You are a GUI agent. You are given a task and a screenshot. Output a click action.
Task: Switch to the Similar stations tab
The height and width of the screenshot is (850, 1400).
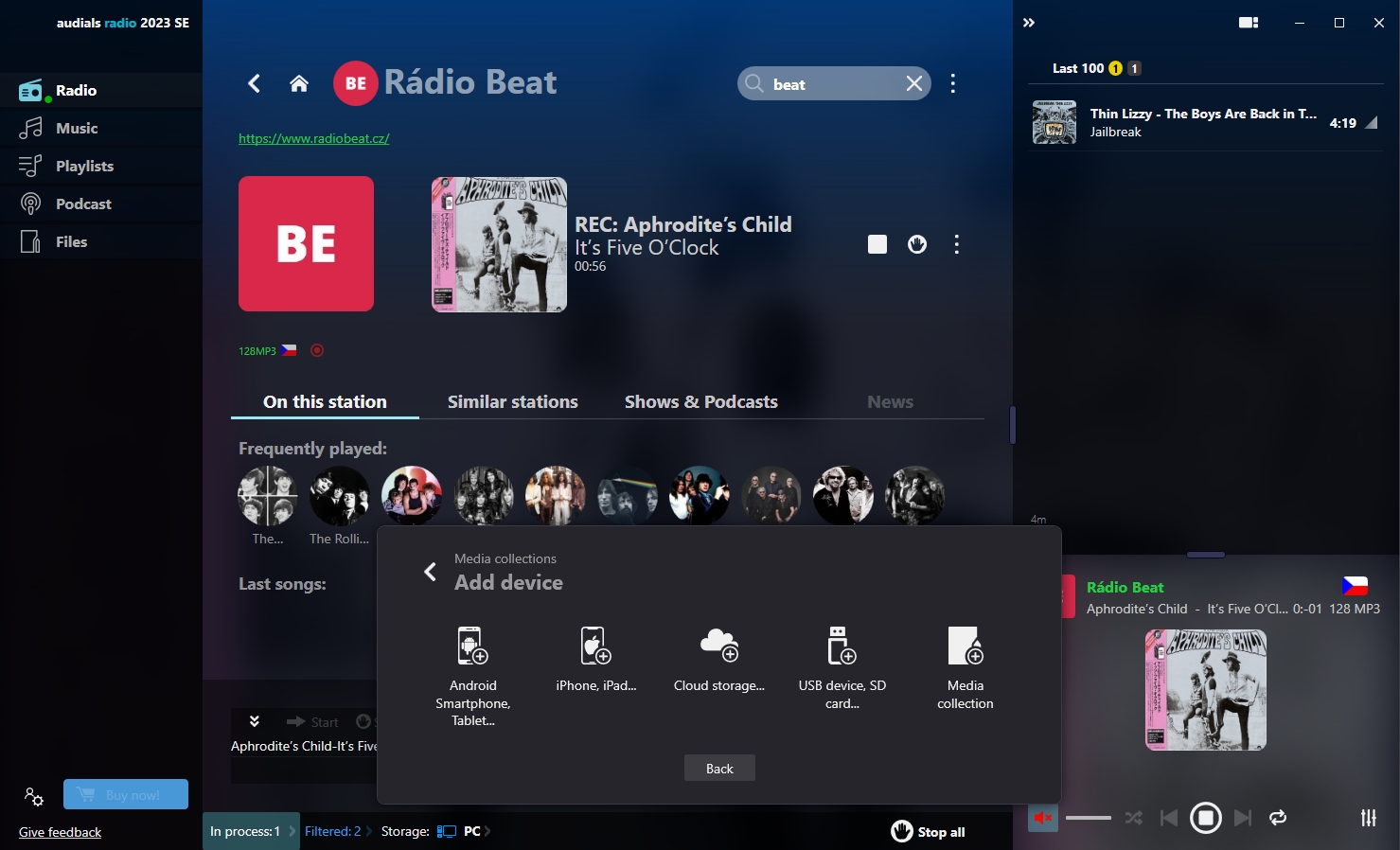pyautogui.click(x=512, y=401)
